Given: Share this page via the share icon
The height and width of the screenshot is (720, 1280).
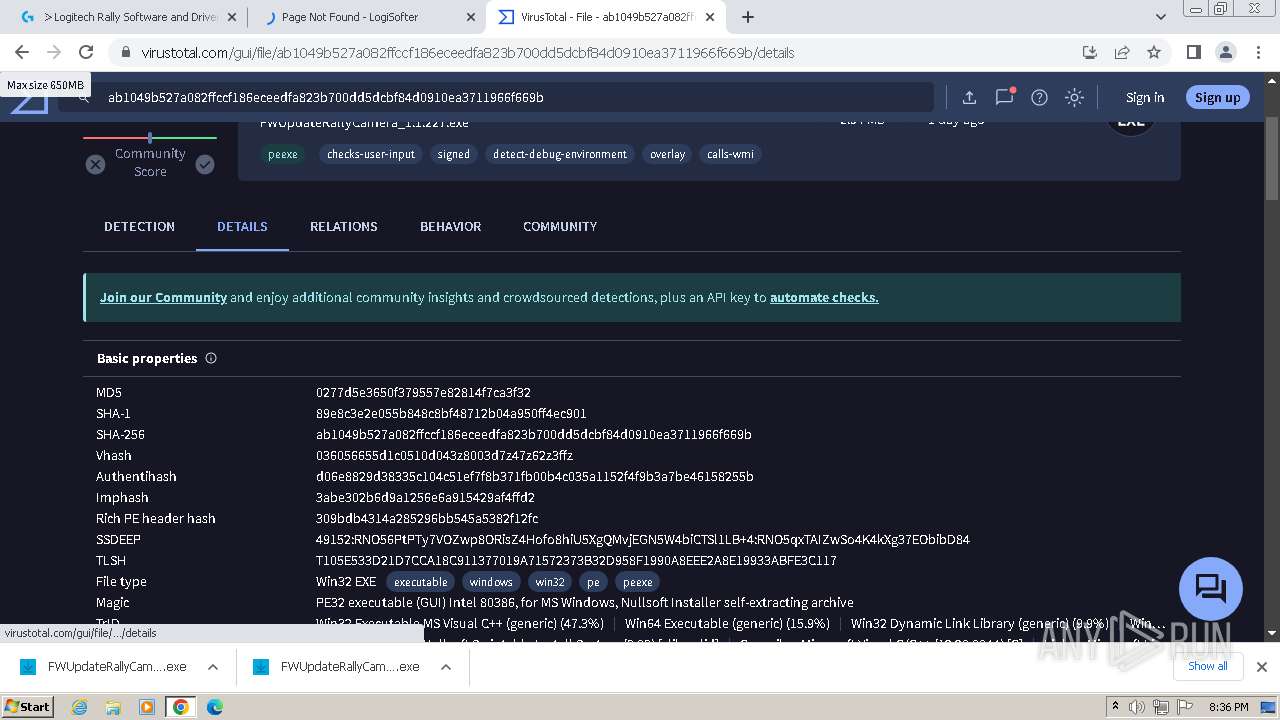Looking at the screenshot, I should pyautogui.click(x=1122, y=52).
